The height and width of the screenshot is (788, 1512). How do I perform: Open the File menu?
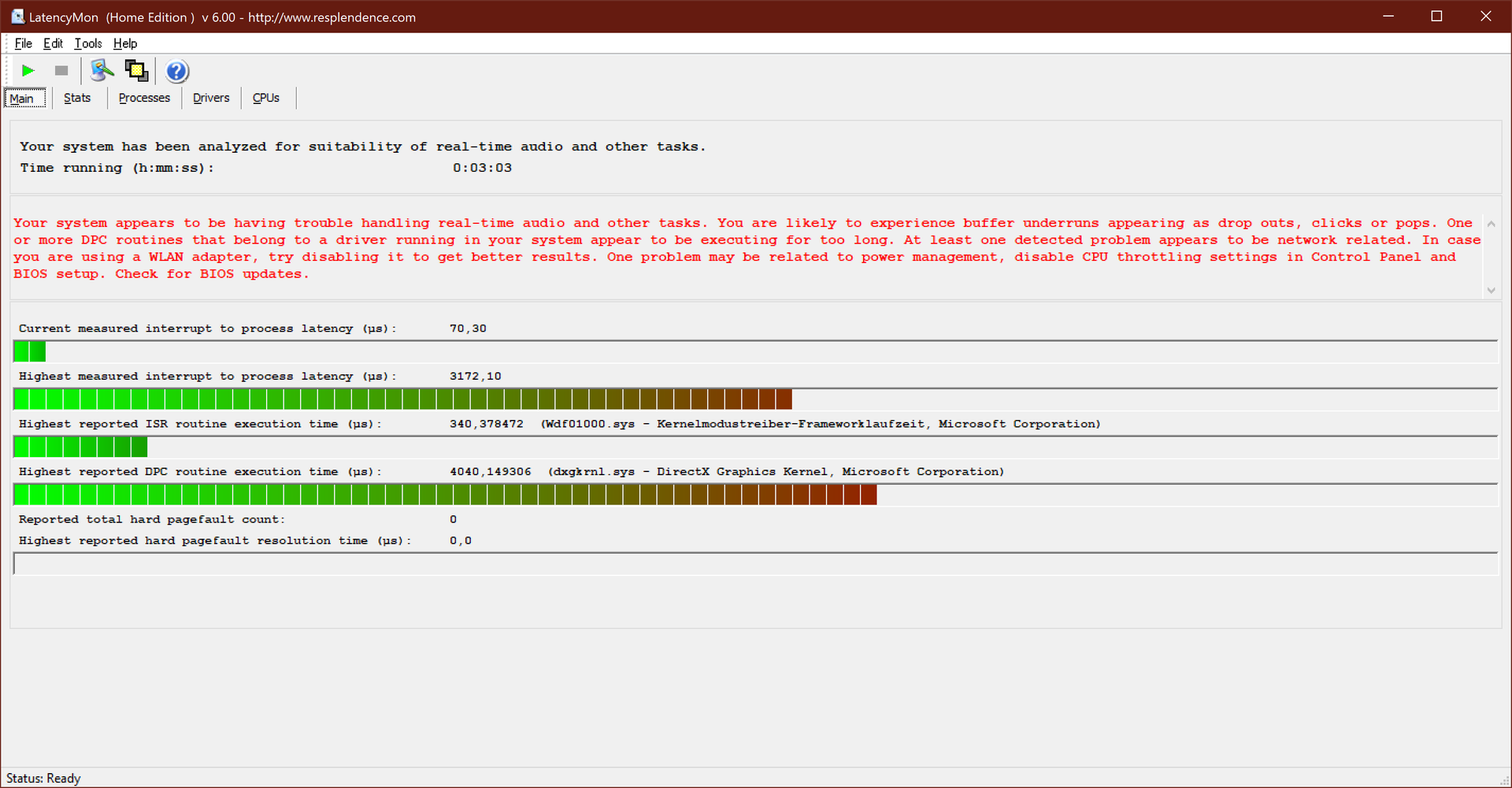pyautogui.click(x=24, y=43)
